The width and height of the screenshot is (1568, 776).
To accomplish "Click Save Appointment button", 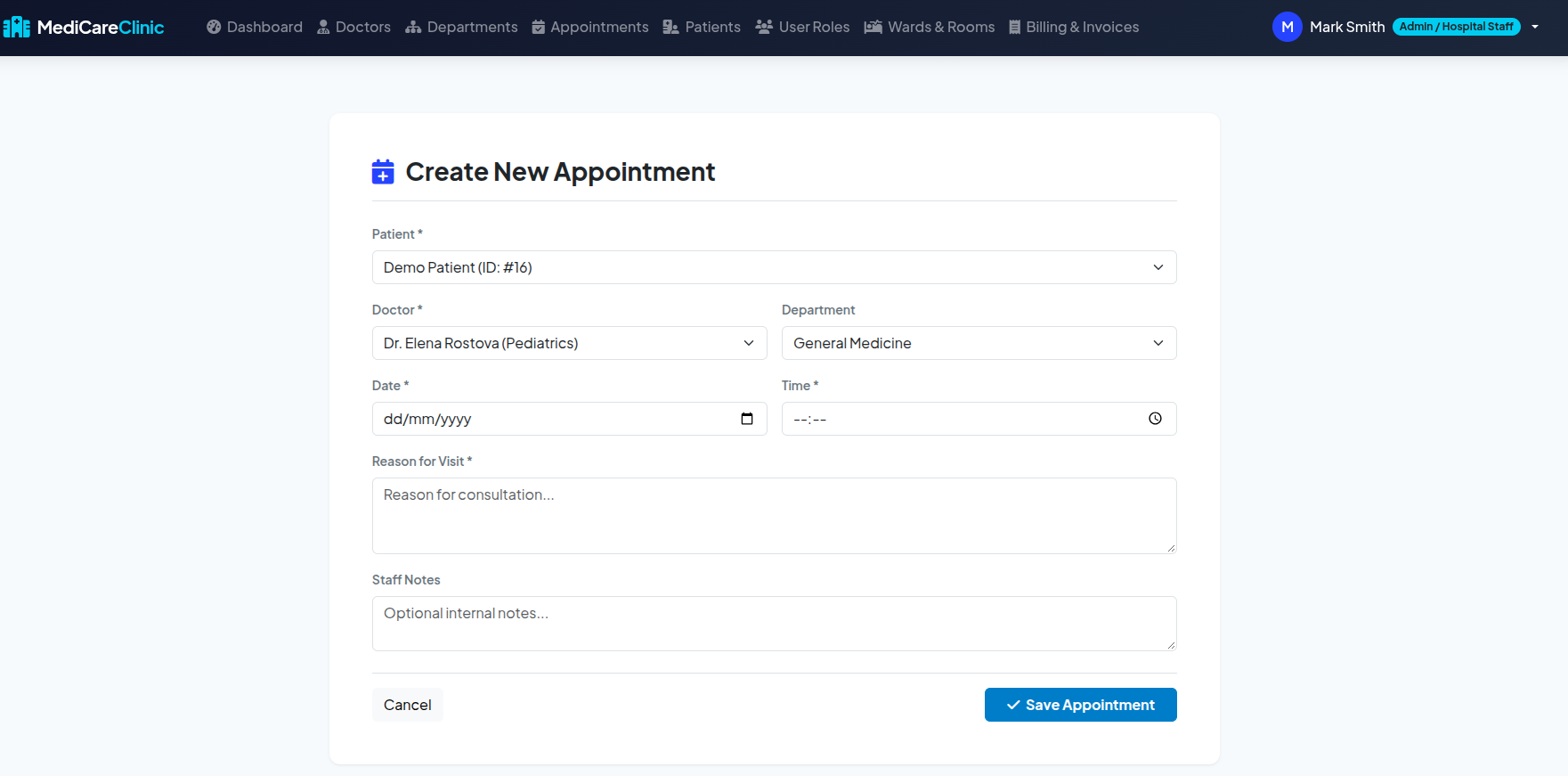I will 1080,705.
